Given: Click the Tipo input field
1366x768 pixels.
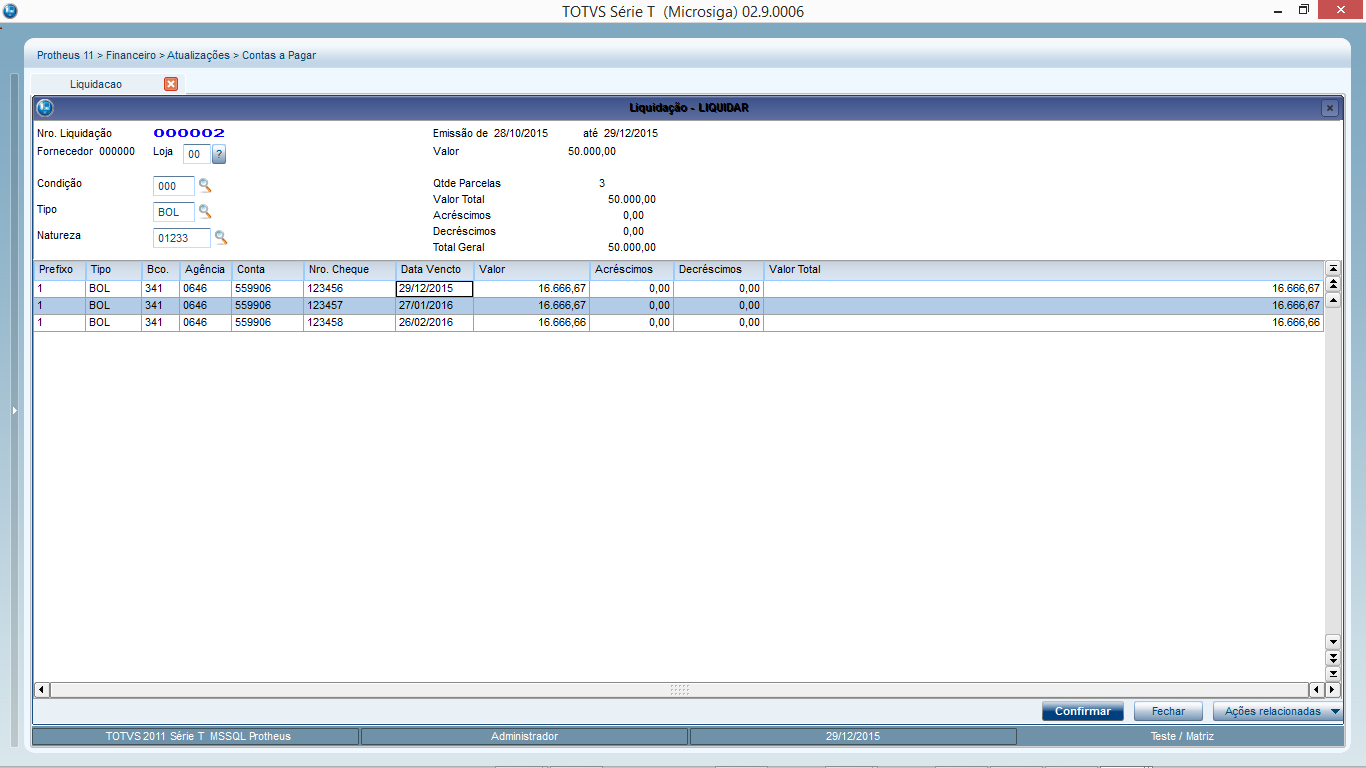Looking at the screenshot, I should 174,212.
